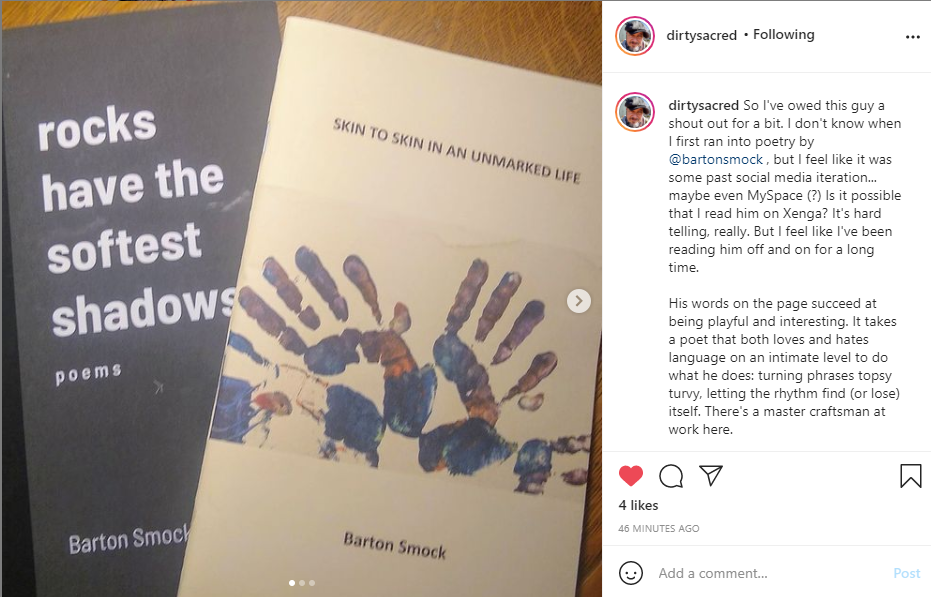The height and width of the screenshot is (597, 931).
Task: Open comments with speech bubble icon
Action: tap(671, 476)
